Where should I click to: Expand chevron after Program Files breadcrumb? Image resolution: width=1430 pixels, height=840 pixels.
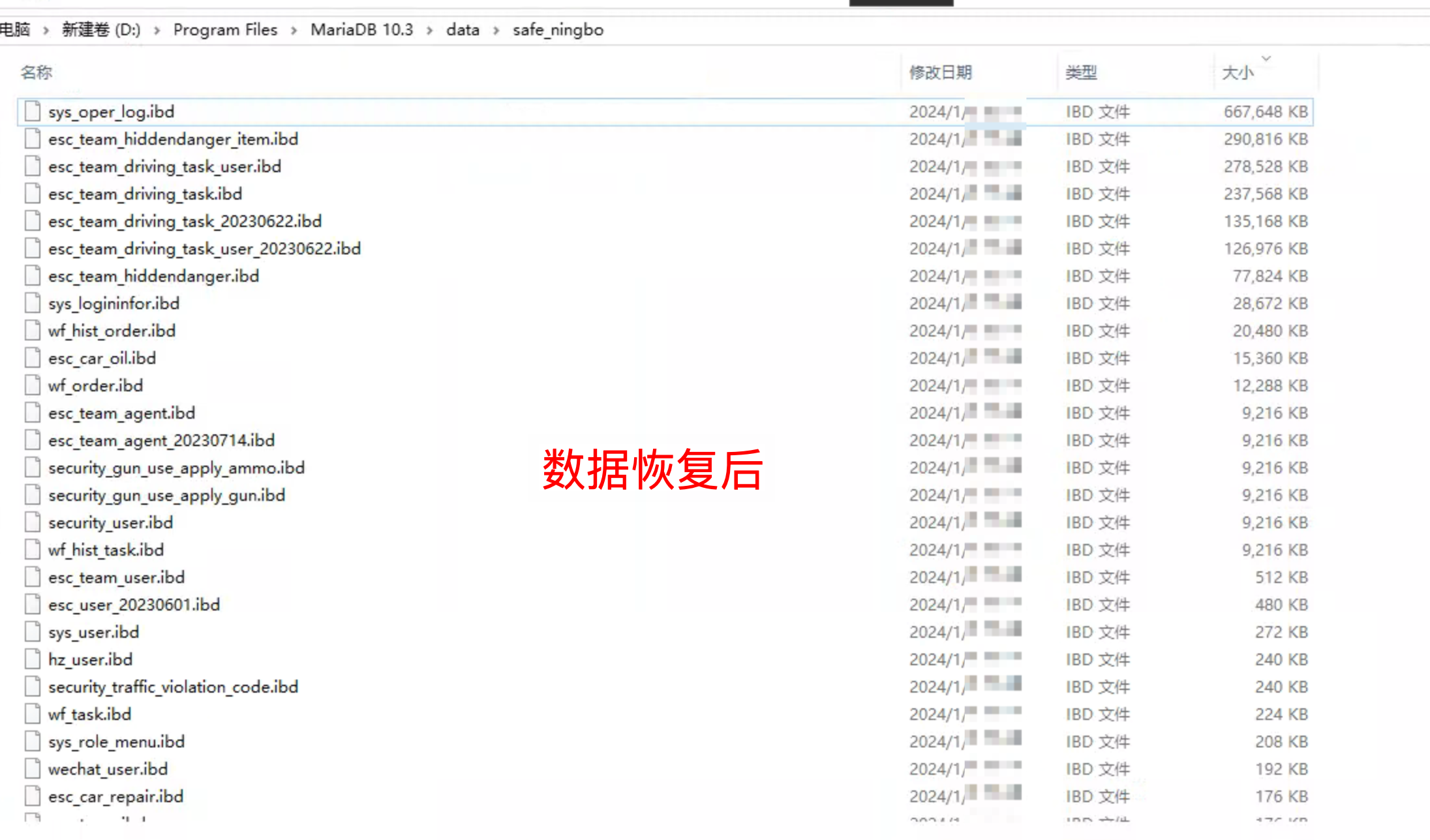tap(294, 30)
